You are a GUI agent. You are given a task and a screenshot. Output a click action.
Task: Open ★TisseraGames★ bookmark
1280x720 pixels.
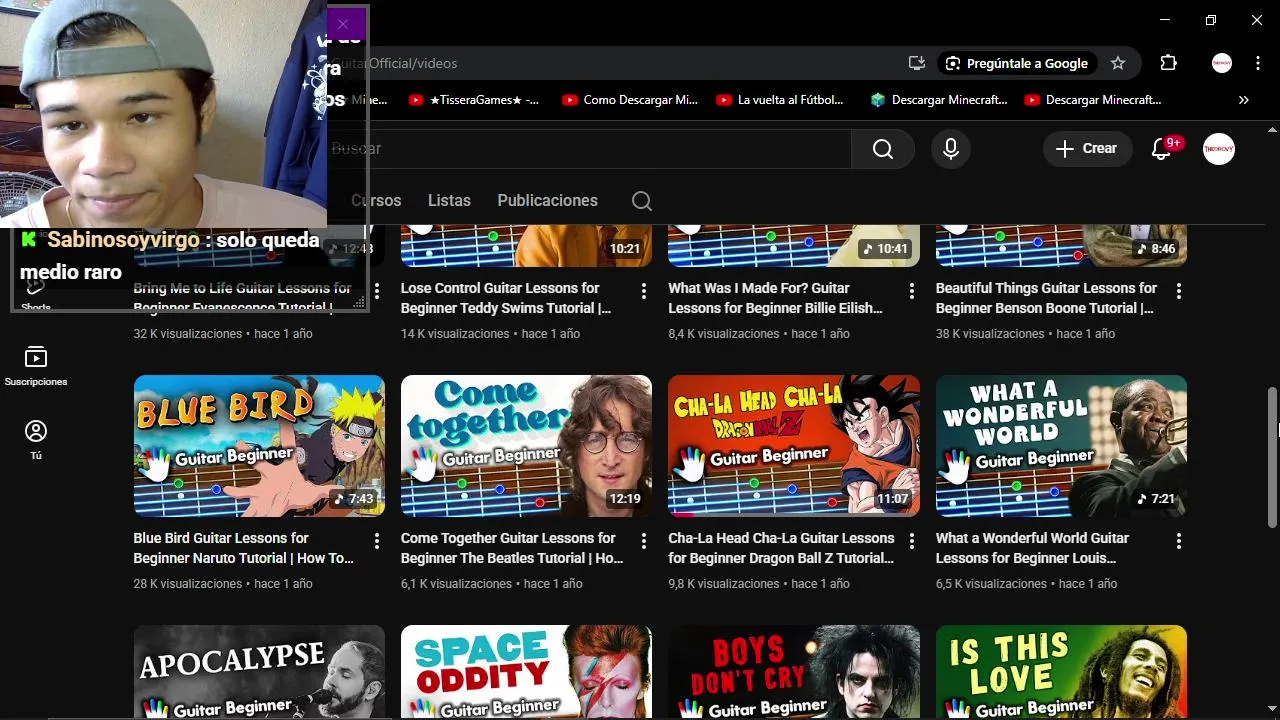coord(474,100)
